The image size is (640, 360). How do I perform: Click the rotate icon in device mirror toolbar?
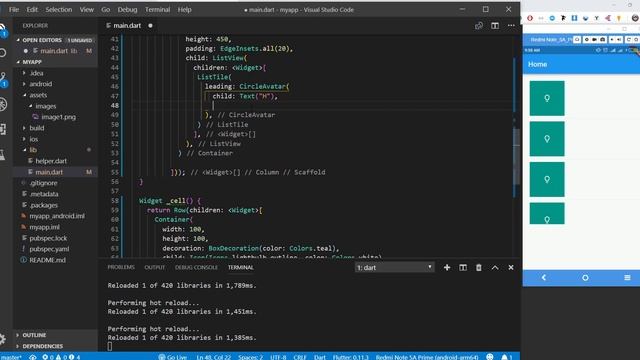[x=629, y=40]
